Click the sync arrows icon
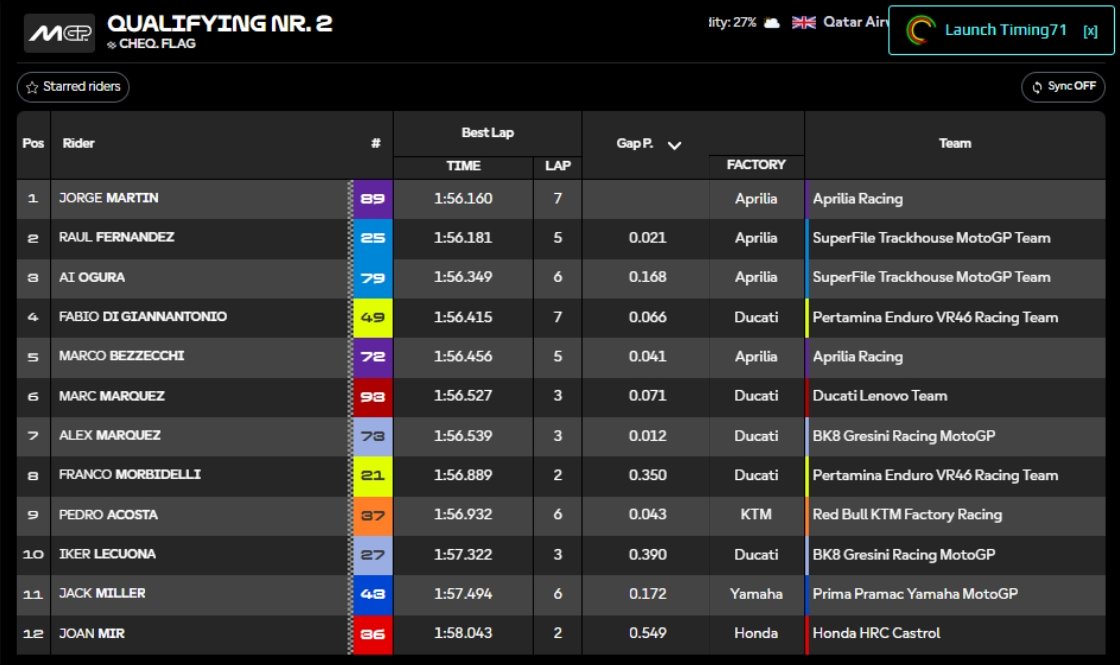The image size is (1120, 665). [1037, 87]
